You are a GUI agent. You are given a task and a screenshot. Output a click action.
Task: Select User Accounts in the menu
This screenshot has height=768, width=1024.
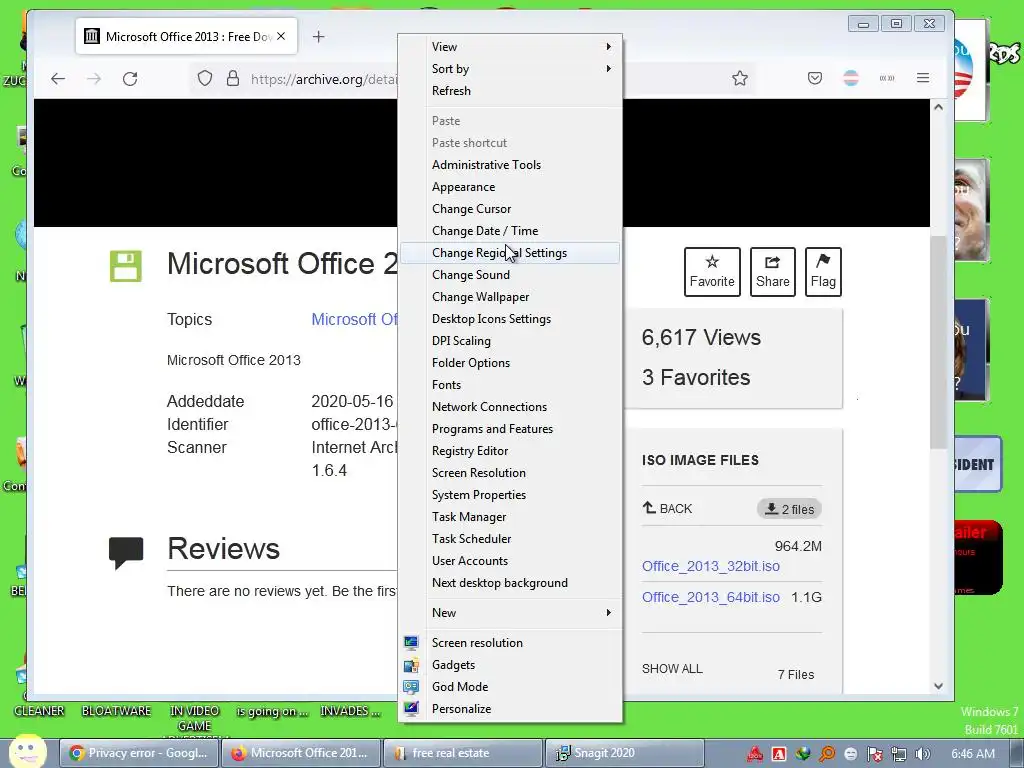(509, 560)
